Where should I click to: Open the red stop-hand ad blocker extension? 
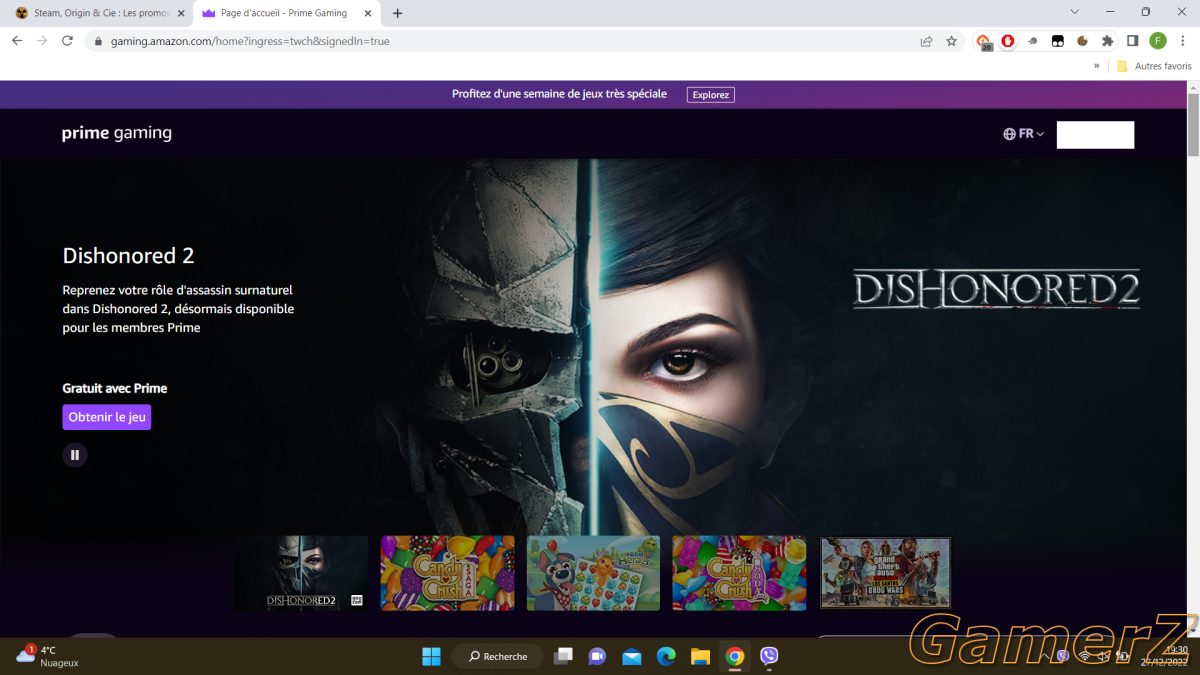pyautogui.click(x=1008, y=41)
